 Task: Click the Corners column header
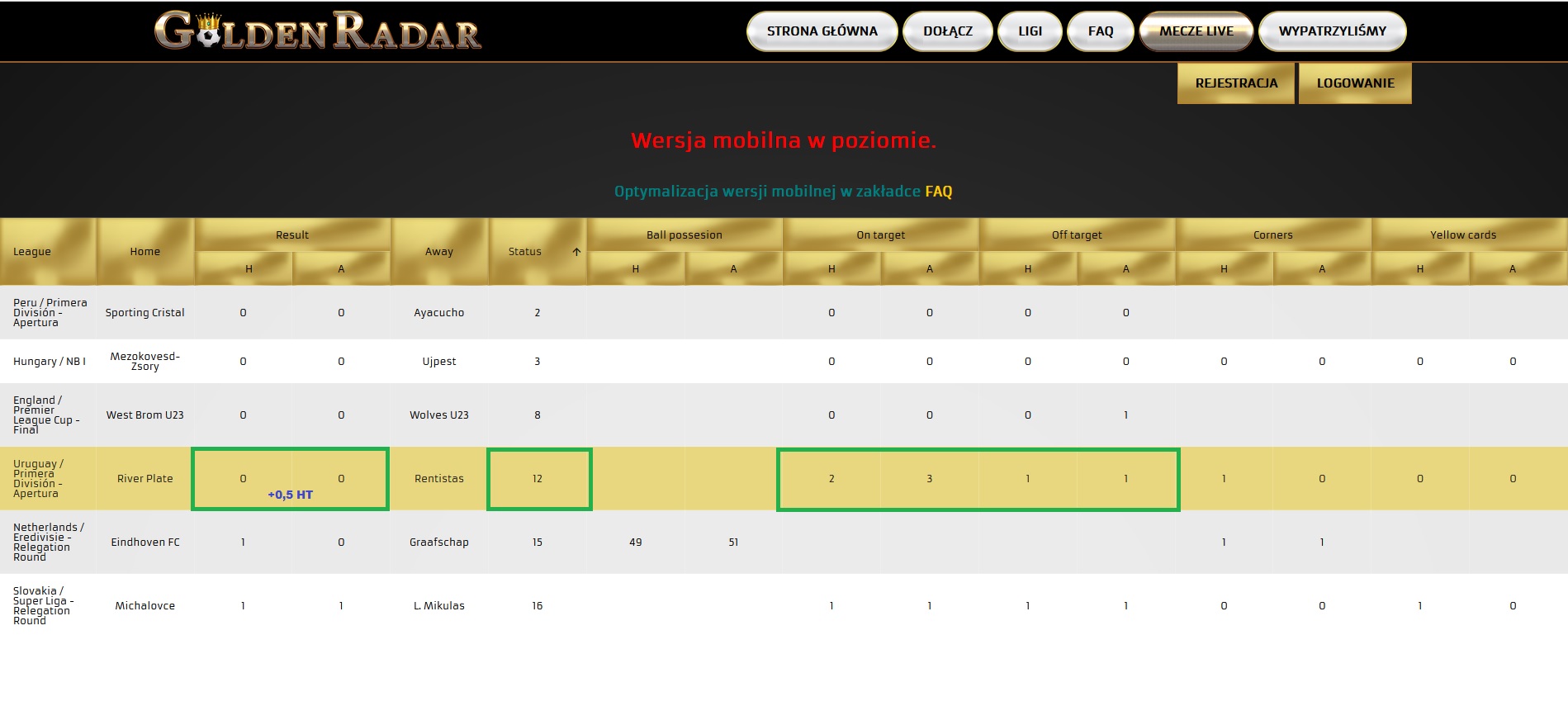click(1273, 235)
